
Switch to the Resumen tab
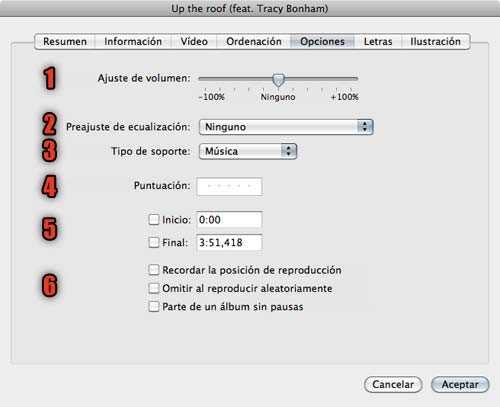point(65,41)
